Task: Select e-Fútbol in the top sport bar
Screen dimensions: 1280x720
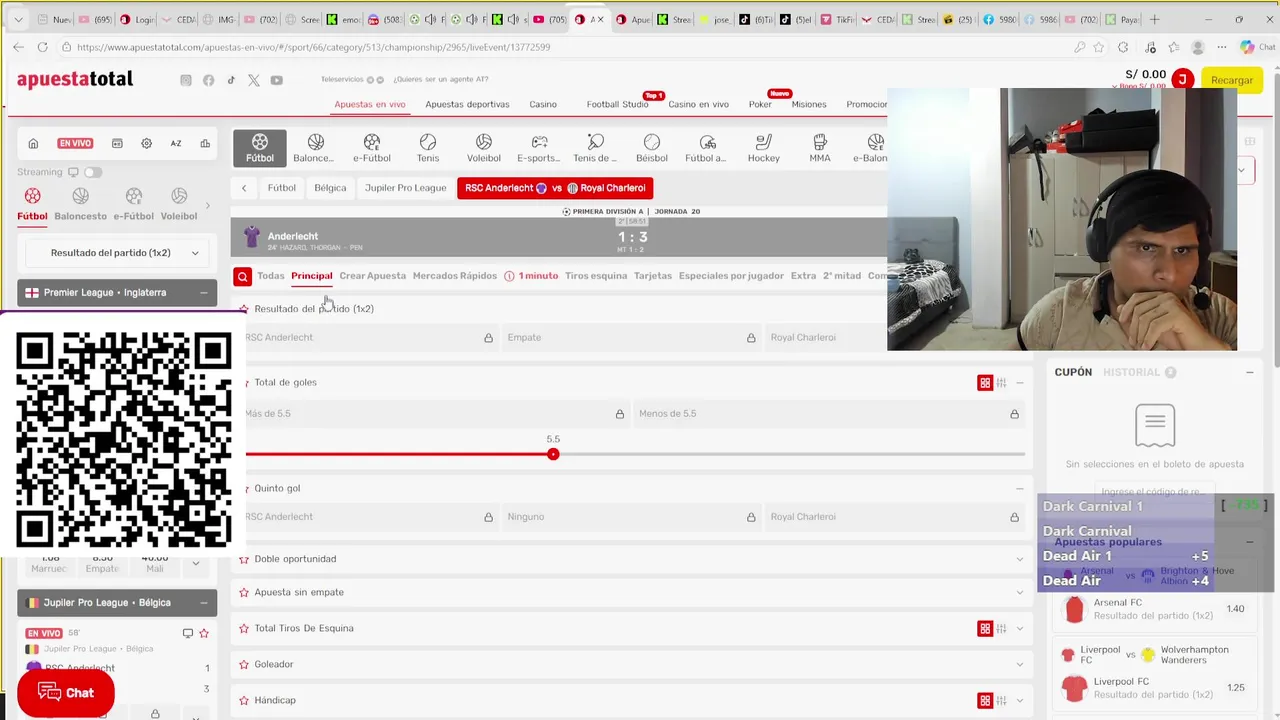Action: (372, 148)
